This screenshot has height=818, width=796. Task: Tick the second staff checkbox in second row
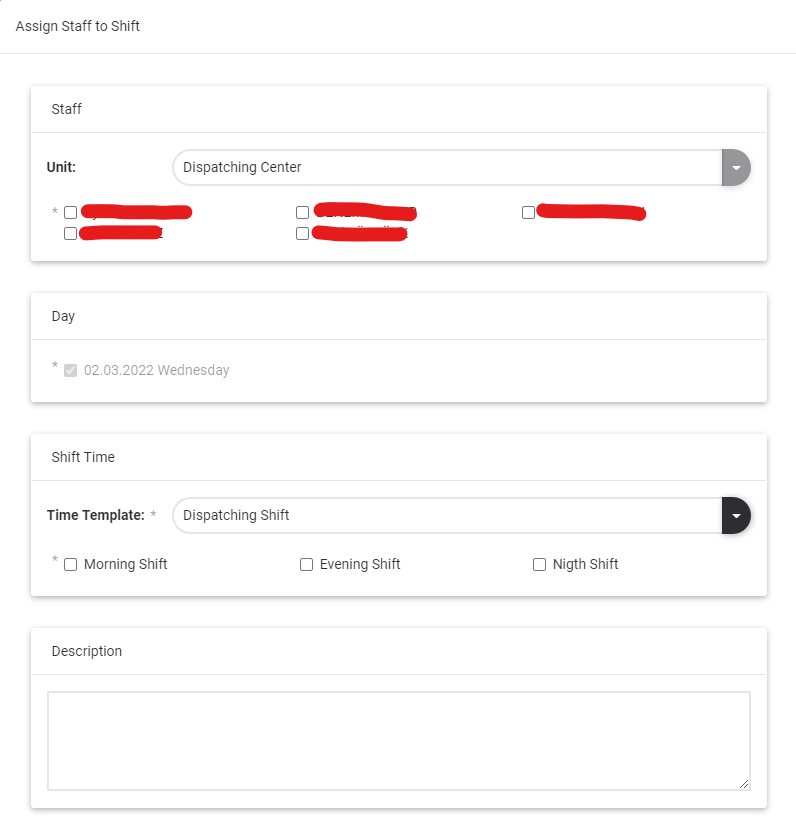[x=303, y=234]
